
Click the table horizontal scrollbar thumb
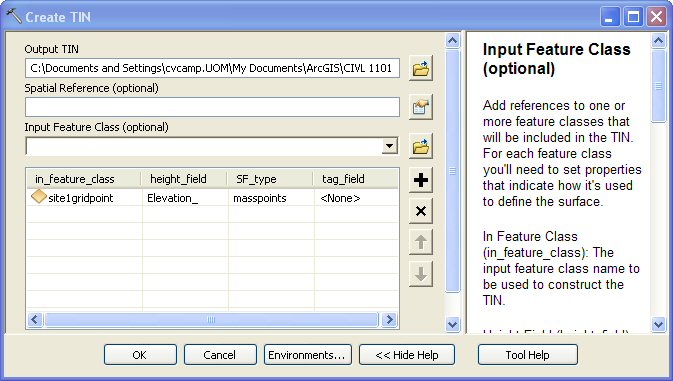point(211,320)
